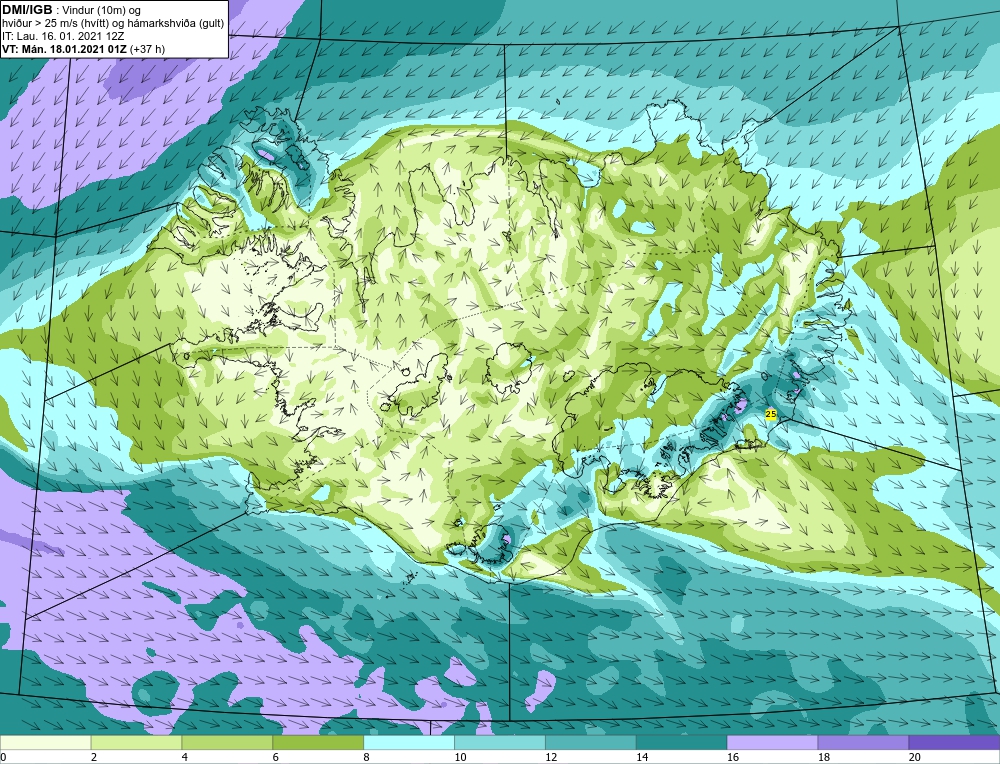Click the 'Vindur (10m) og' label
The image size is (1000, 764).
pyautogui.click(x=102, y=11)
